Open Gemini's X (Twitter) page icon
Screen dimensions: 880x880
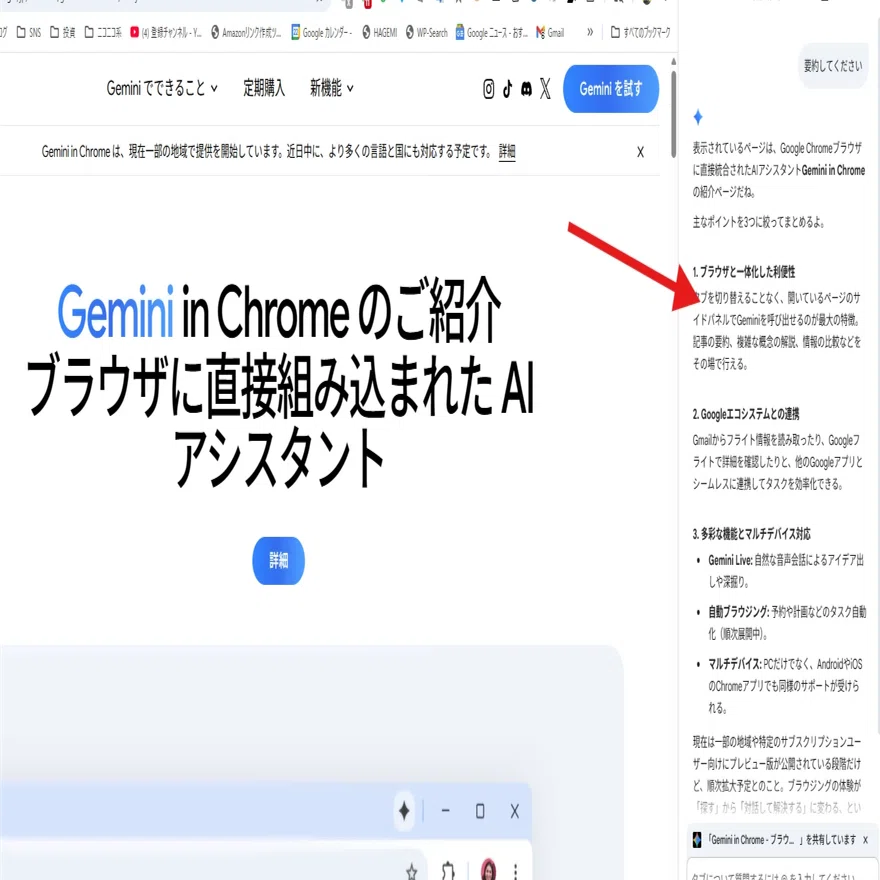545,89
